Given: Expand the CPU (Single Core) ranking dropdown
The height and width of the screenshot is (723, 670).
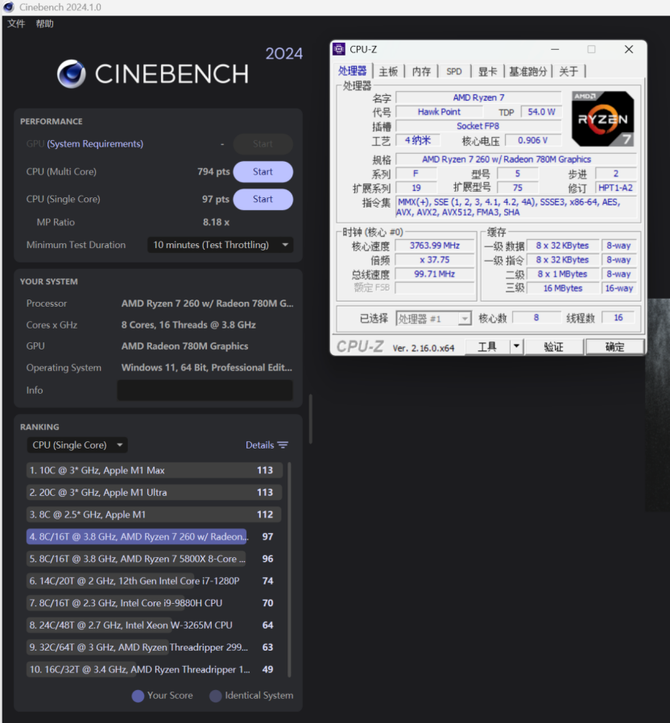Looking at the screenshot, I should point(77,445).
